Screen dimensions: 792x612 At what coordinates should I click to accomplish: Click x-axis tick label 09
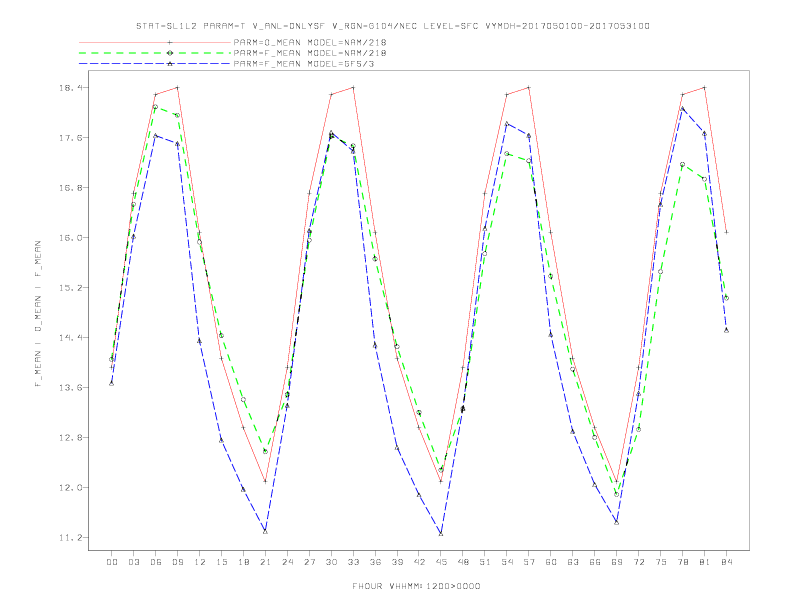(177, 562)
